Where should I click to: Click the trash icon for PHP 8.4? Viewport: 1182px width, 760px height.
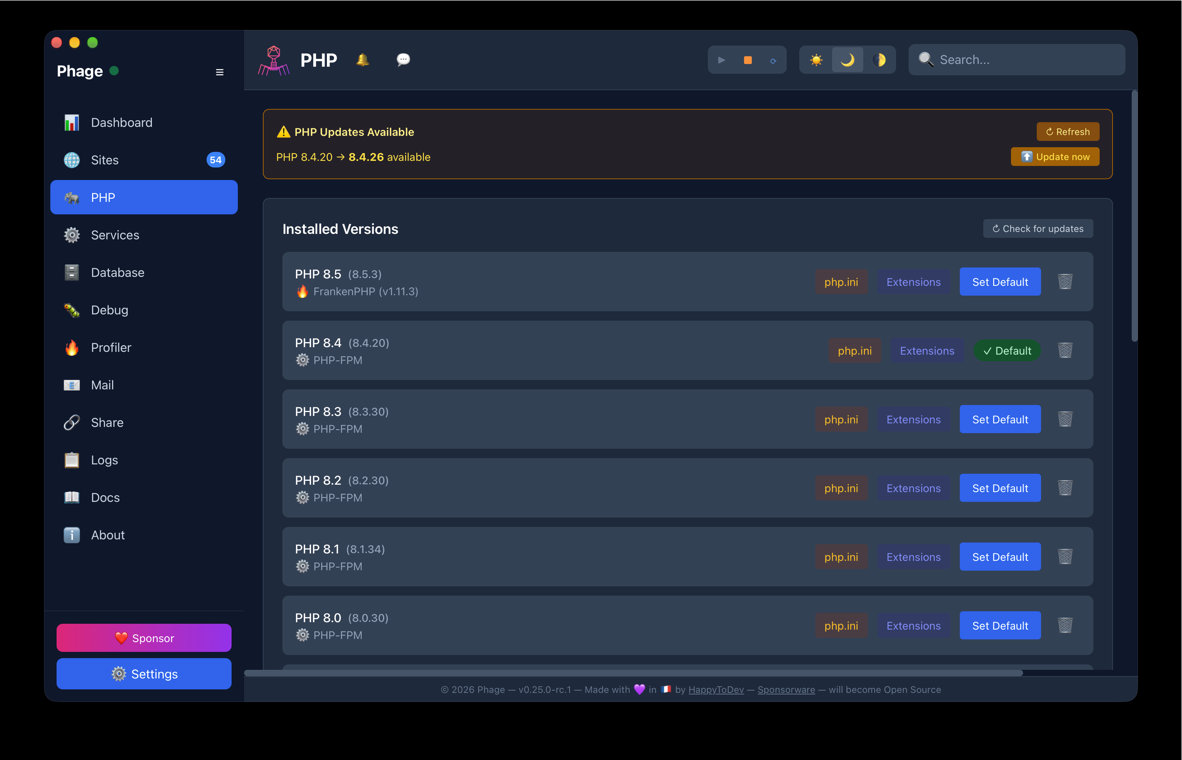(x=1064, y=350)
